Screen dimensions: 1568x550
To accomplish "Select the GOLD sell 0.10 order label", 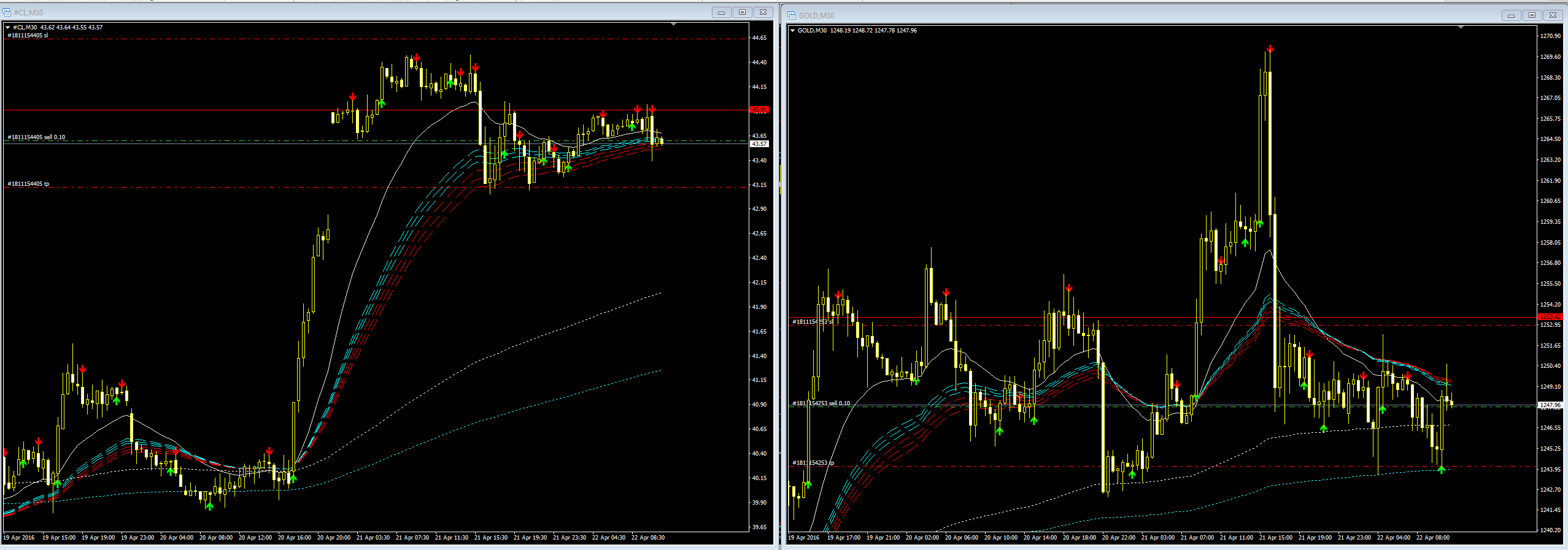I will (x=821, y=403).
